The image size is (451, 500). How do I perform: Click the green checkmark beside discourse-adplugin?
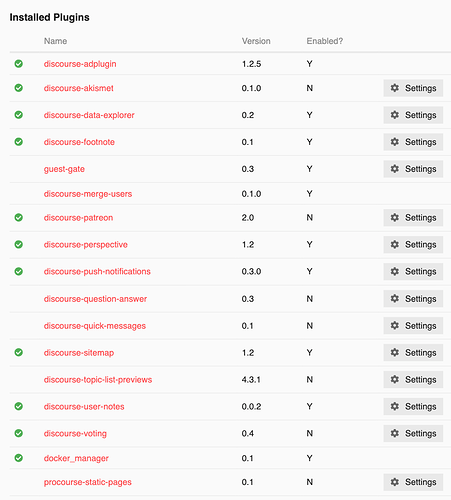[x=19, y=63]
